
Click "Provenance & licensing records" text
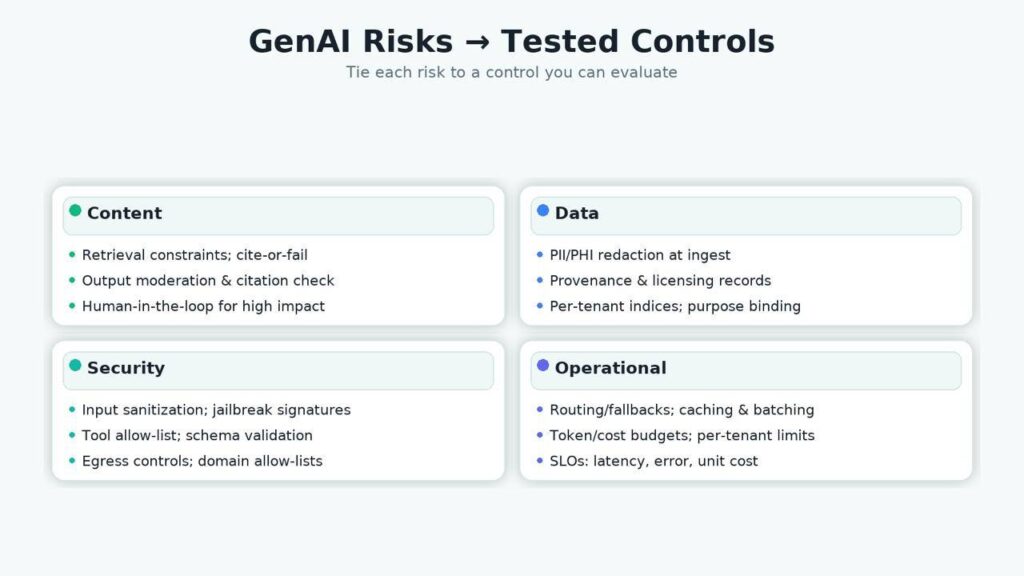pos(660,281)
